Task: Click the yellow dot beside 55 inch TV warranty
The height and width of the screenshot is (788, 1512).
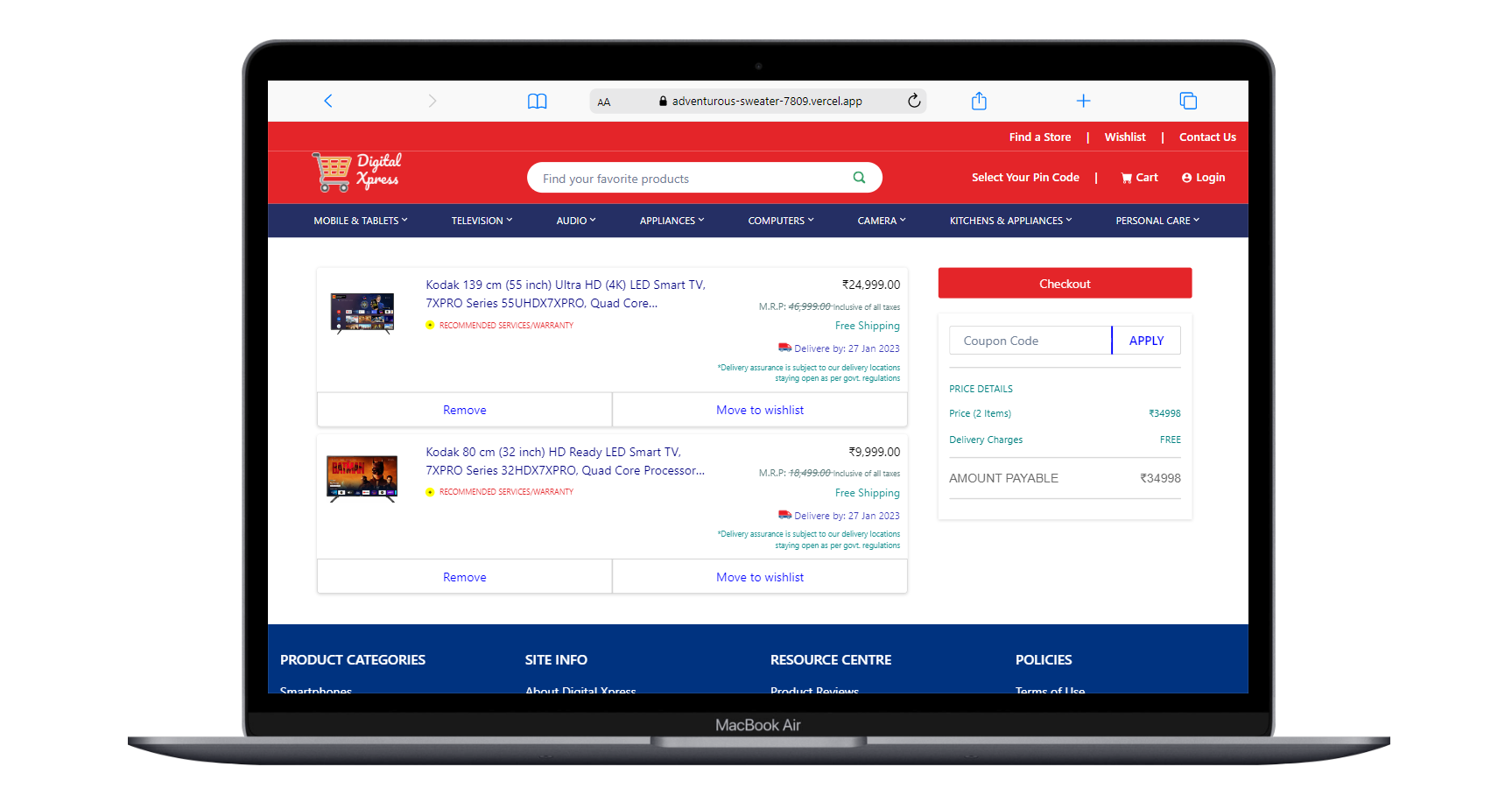Action: click(x=430, y=325)
